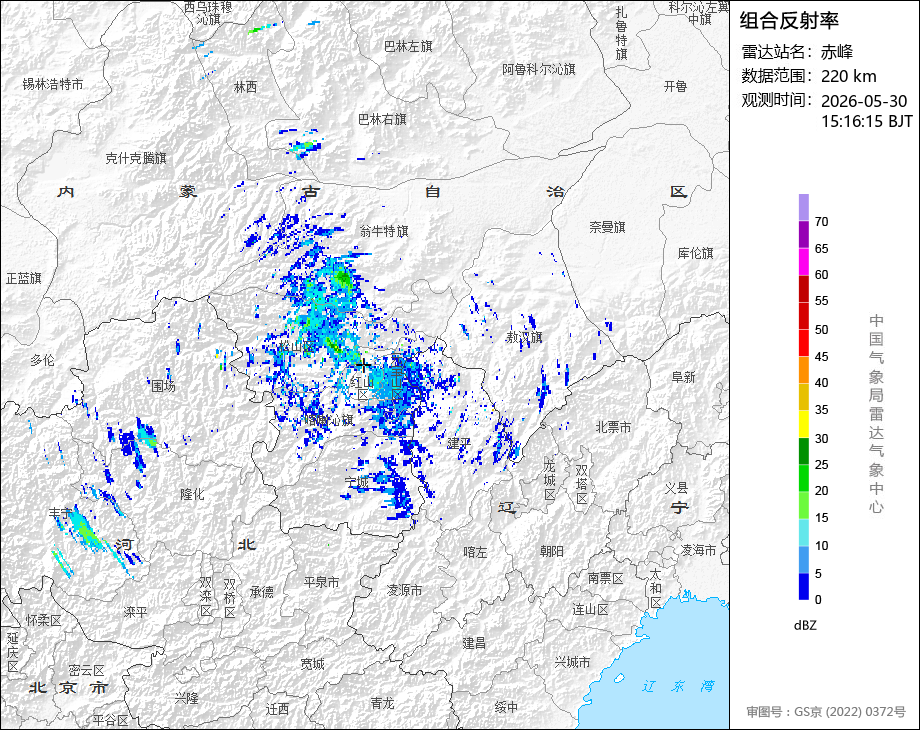Click the 奈曼旗 map label
Screen dimensions: 920x730
(x=607, y=227)
